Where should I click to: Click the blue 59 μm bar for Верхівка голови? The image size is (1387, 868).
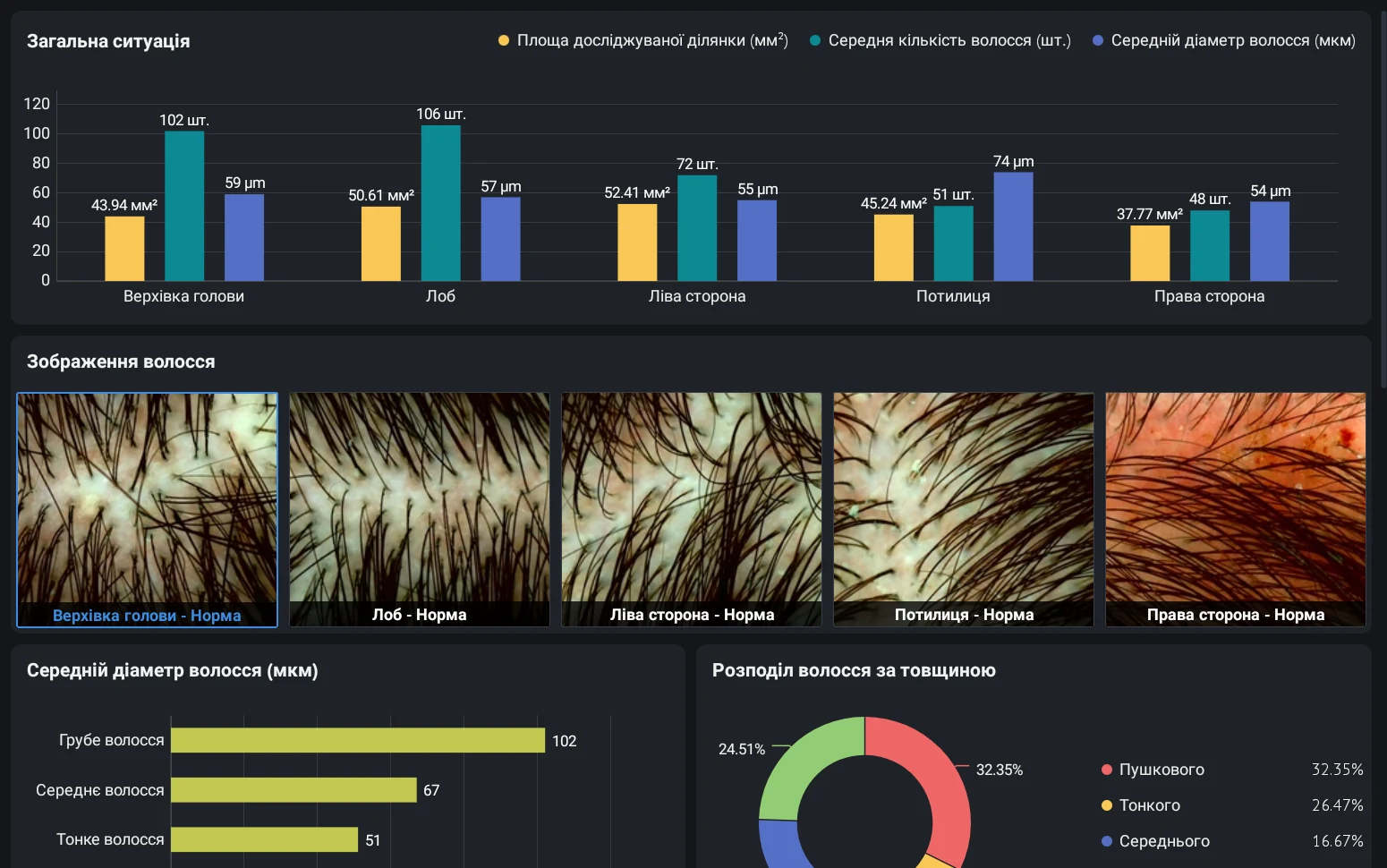[244, 238]
